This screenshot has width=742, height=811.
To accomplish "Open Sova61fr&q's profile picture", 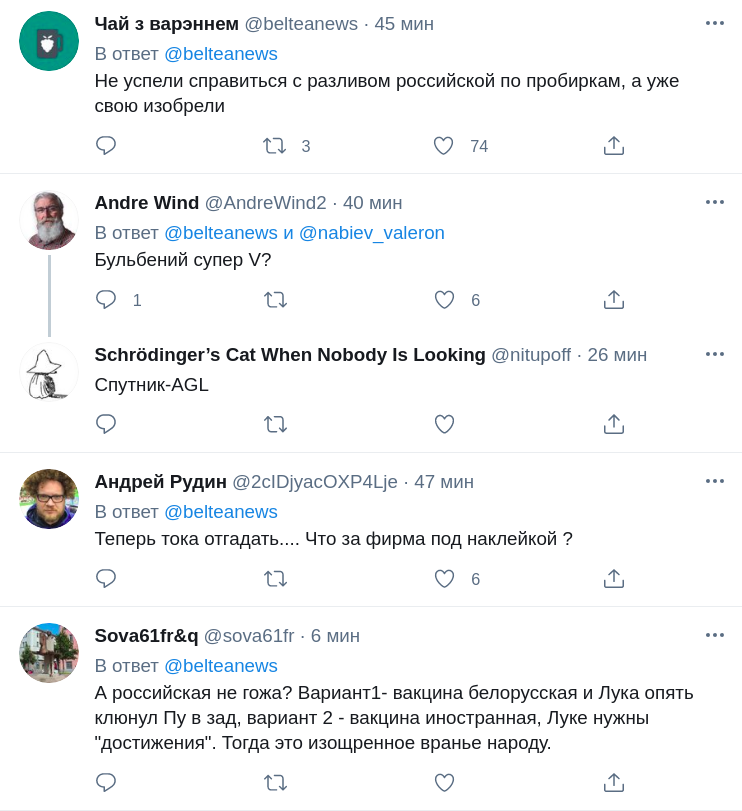I will [x=49, y=653].
